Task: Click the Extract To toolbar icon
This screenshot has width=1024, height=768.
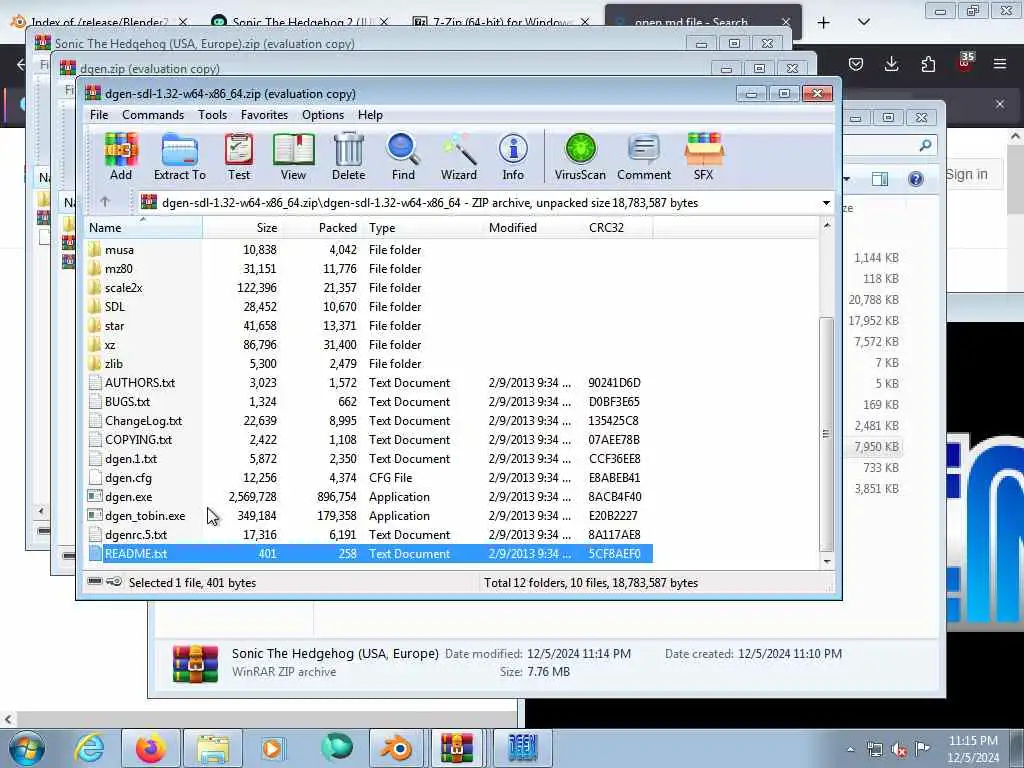Action: point(180,157)
